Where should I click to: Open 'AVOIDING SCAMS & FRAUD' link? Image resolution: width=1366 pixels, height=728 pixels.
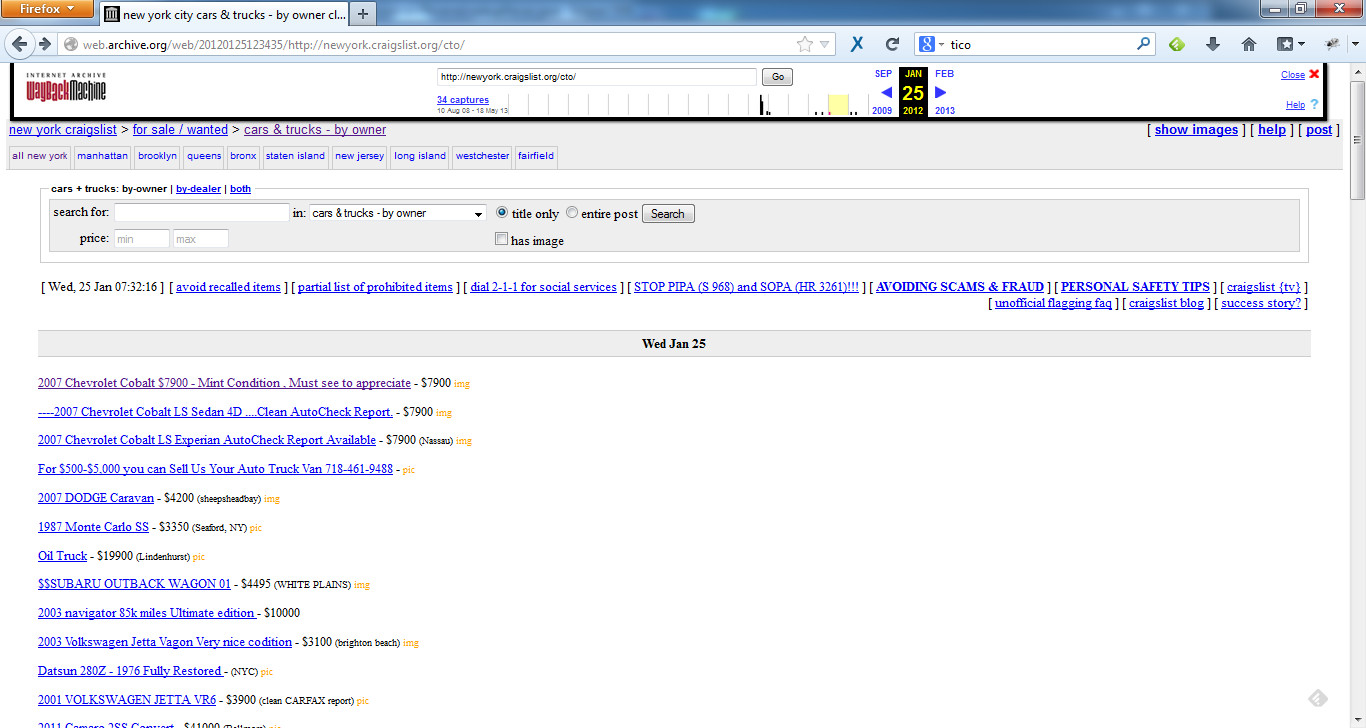[x=960, y=287]
